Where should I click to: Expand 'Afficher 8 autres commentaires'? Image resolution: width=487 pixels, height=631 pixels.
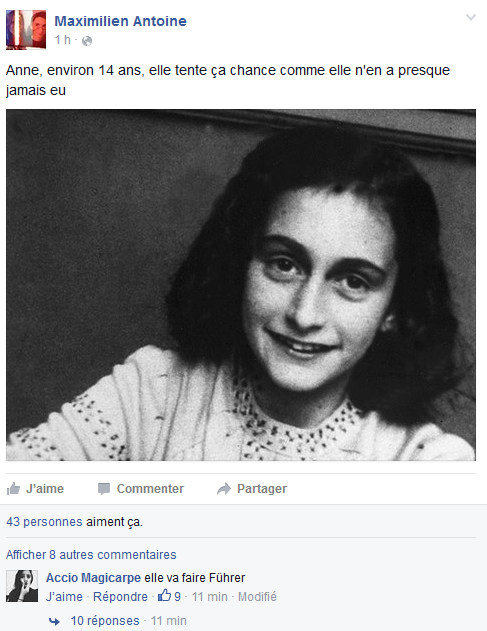pos(91,555)
